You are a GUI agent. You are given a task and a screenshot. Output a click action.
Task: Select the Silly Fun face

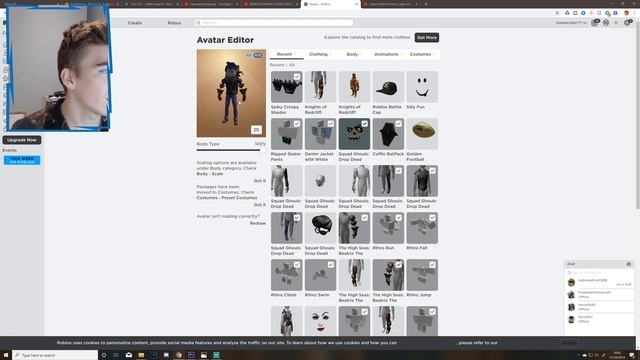(422, 87)
